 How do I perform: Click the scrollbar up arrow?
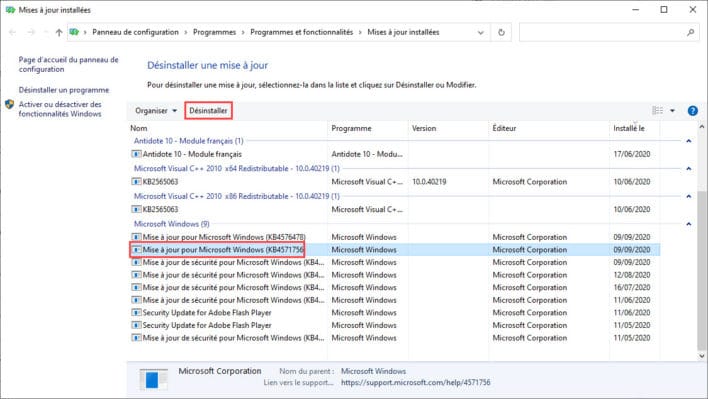click(x=701, y=127)
